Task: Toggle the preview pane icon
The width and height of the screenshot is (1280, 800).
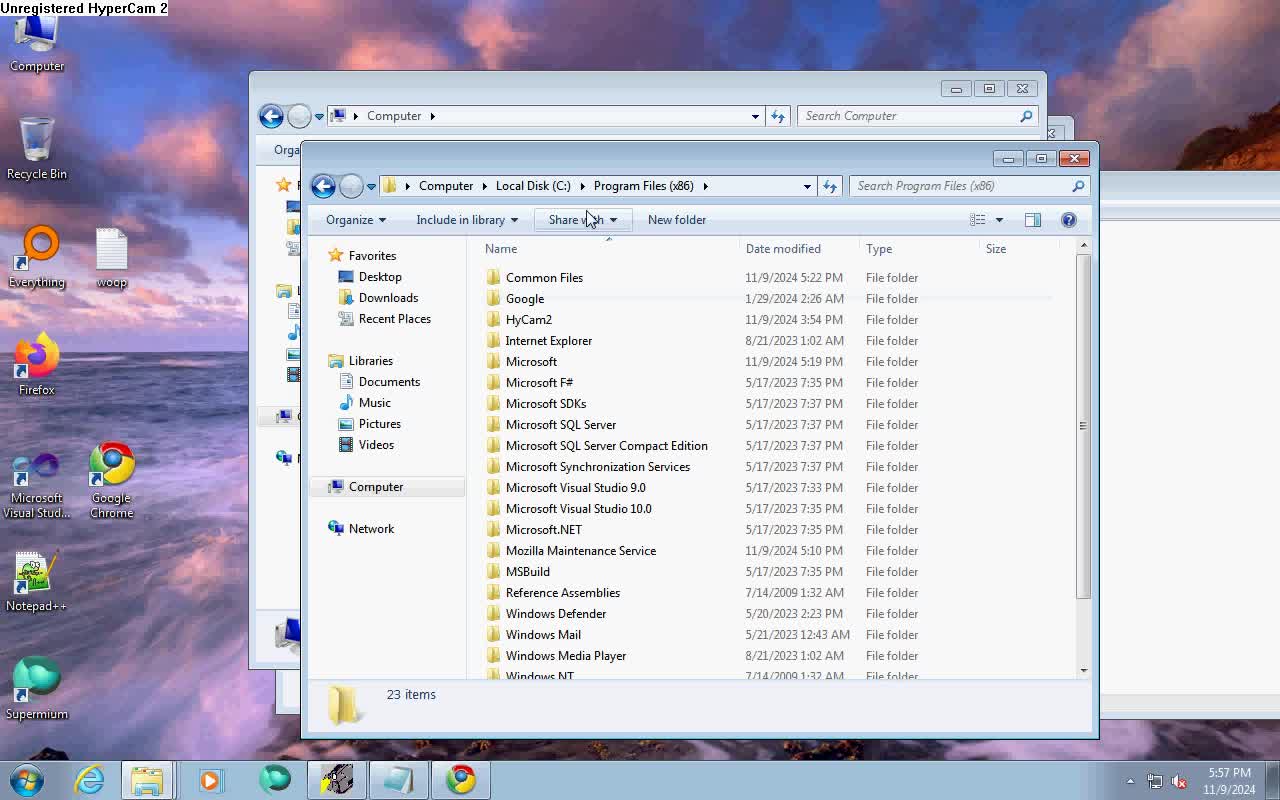Action: click(x=1033, y=220)
